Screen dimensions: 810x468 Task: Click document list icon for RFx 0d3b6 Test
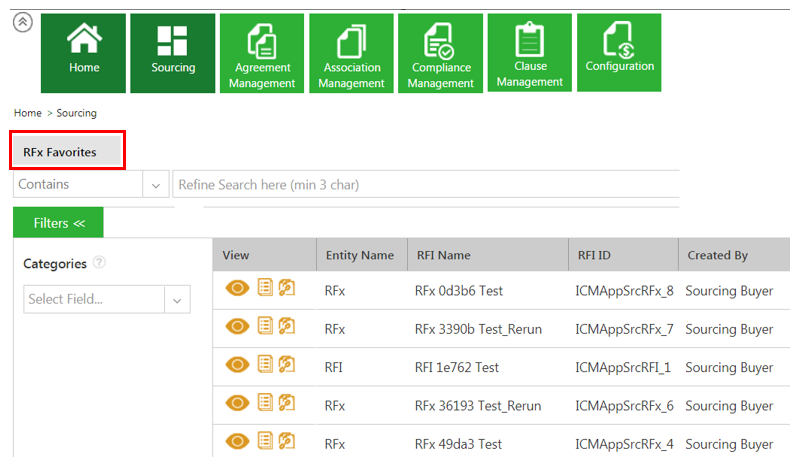[x=265, y=291]
